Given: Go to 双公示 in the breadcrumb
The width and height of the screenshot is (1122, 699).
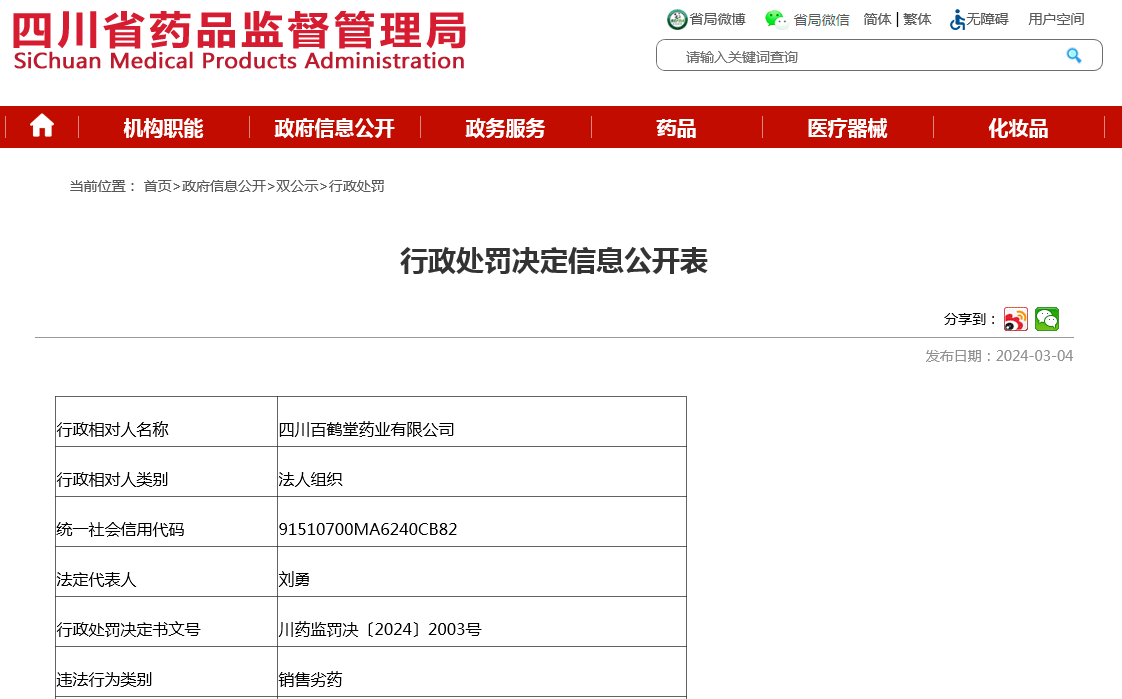Looking at the screenshot, I should pos(297,186).
